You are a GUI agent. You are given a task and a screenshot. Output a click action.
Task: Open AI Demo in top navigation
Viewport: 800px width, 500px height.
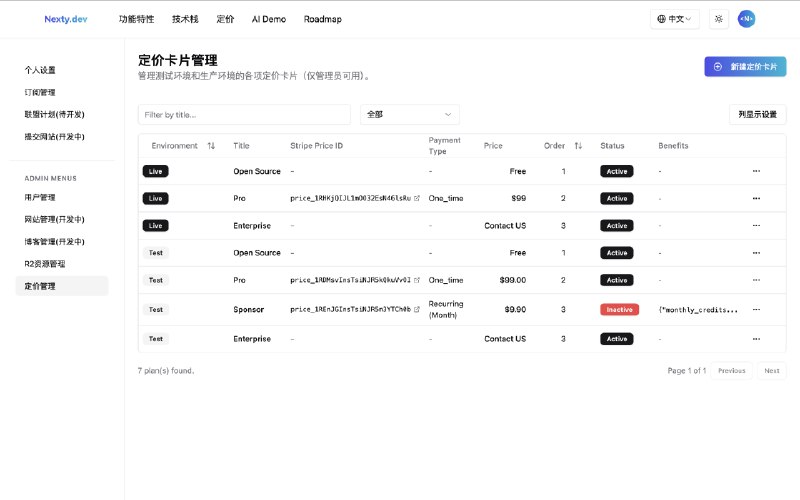269,19
